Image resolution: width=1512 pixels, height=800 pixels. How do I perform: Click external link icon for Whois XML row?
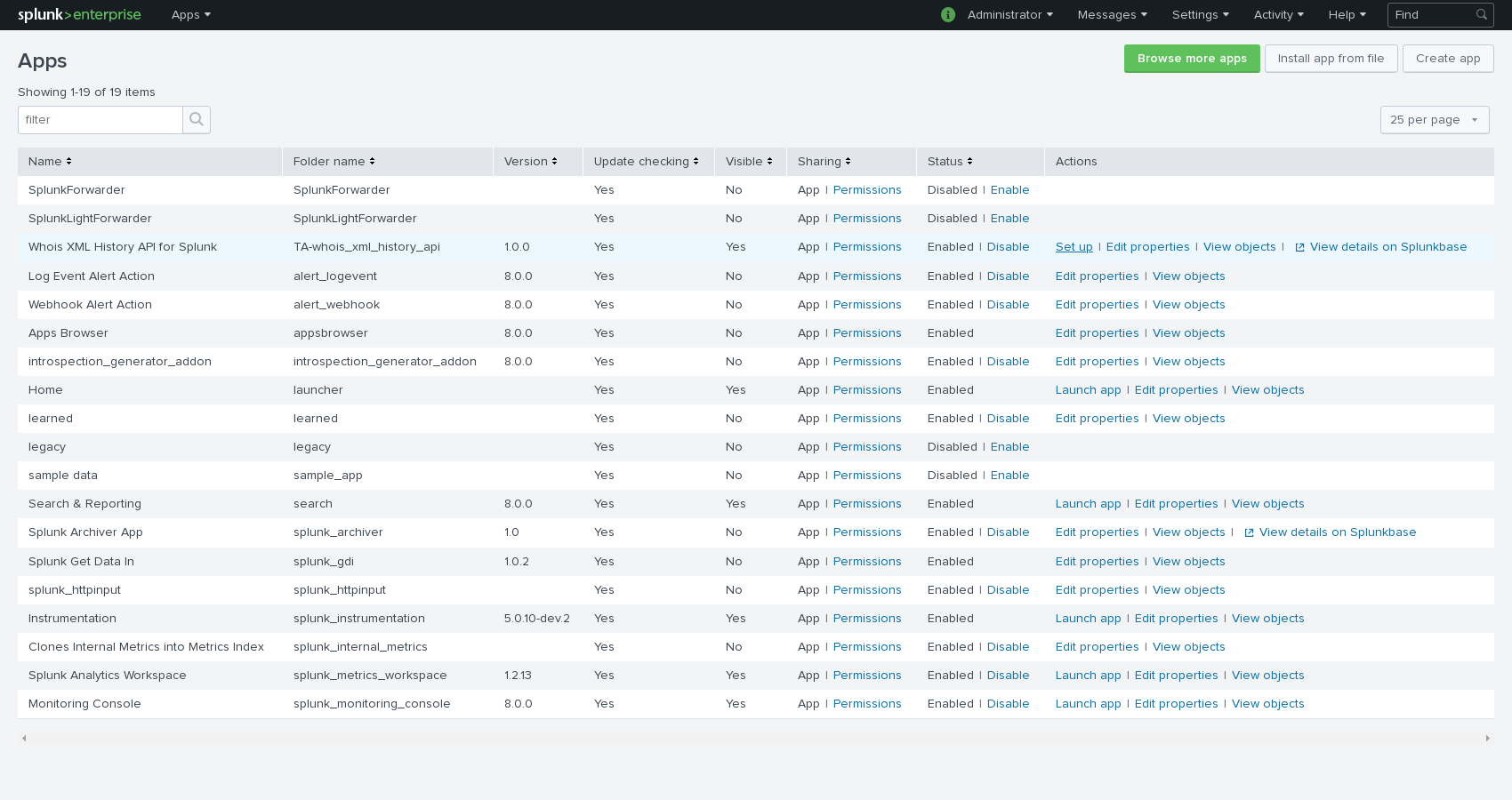[x=1299, y=247]
